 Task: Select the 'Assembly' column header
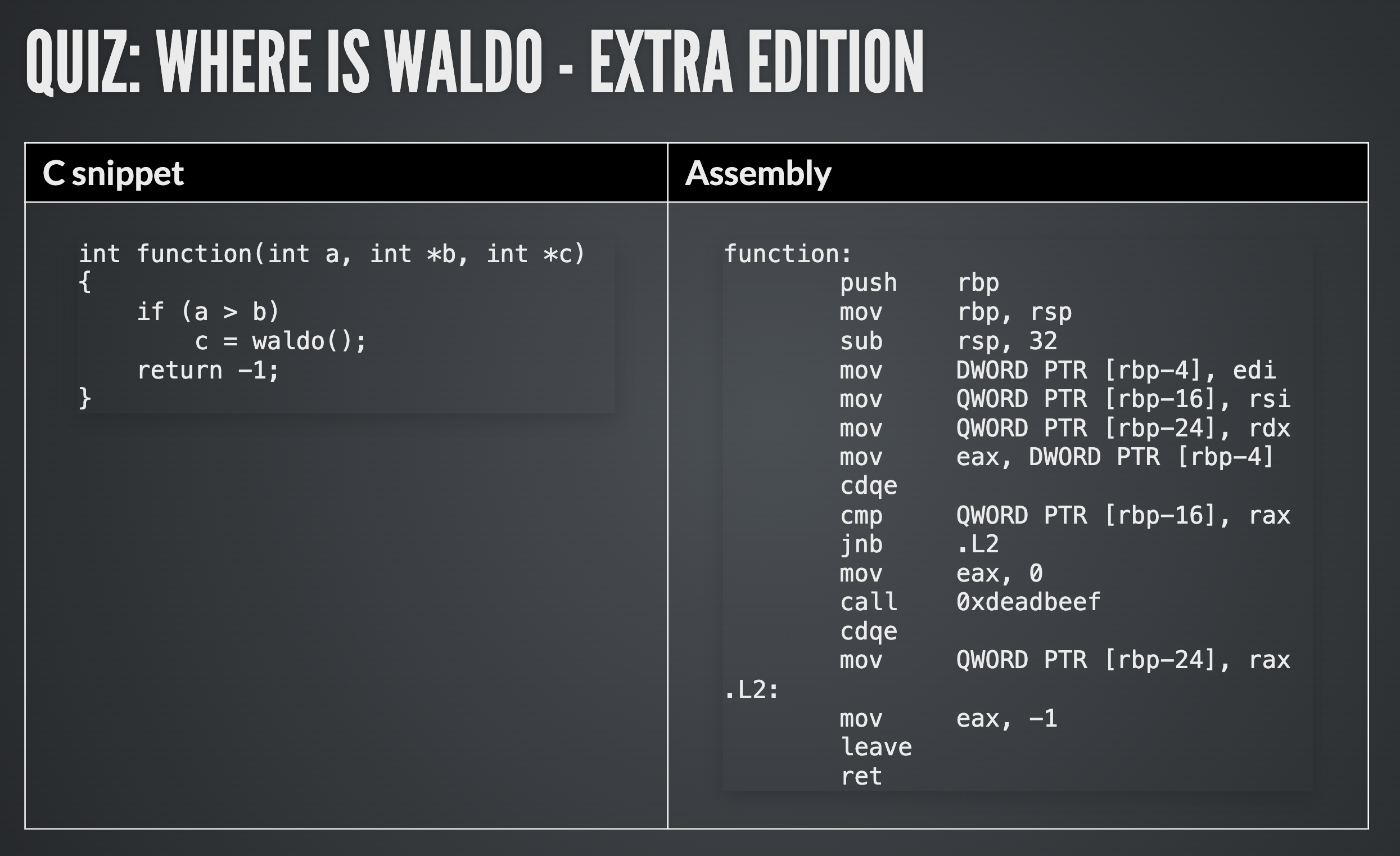(758, 173)
